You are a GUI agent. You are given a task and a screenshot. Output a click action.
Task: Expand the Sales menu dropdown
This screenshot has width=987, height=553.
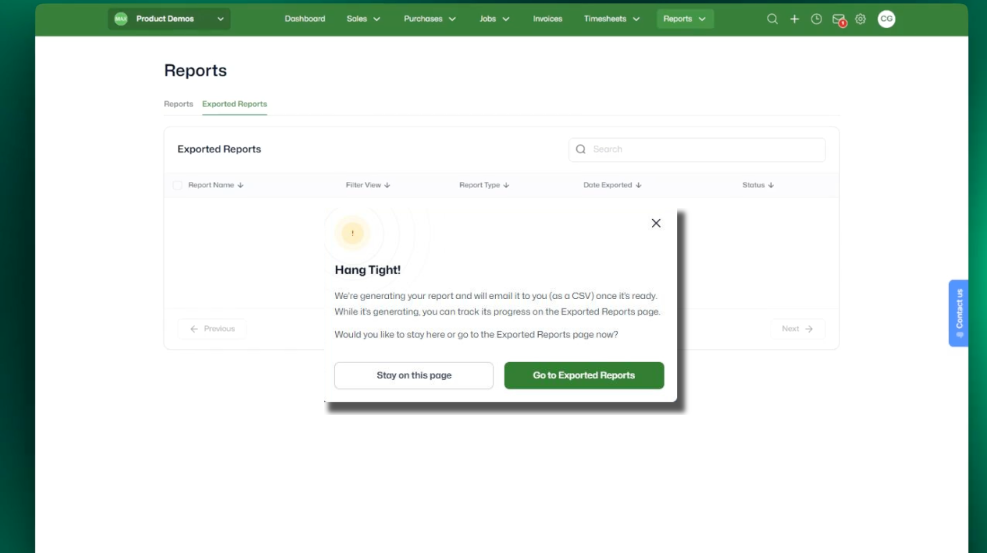coord(363,19)
